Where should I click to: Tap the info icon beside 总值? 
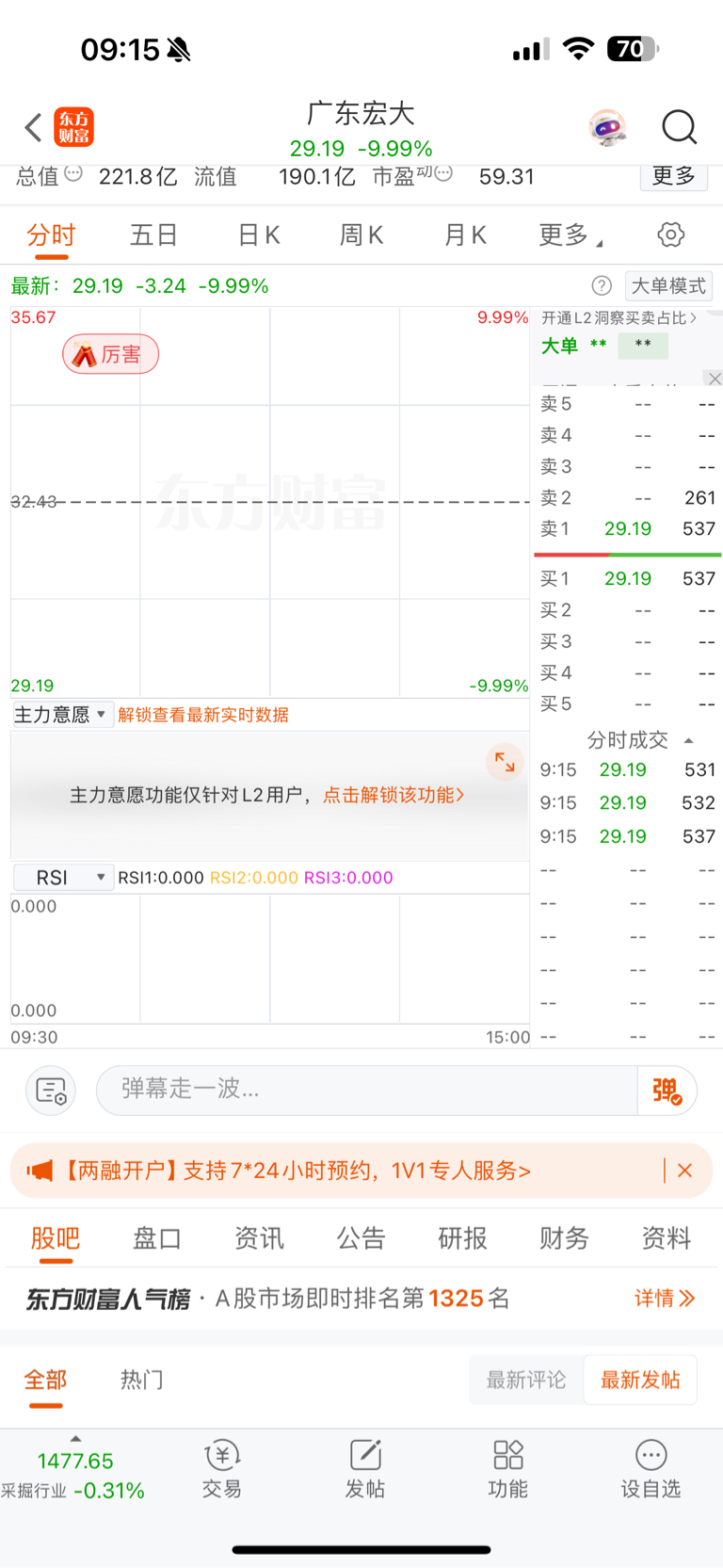point(73,173)
